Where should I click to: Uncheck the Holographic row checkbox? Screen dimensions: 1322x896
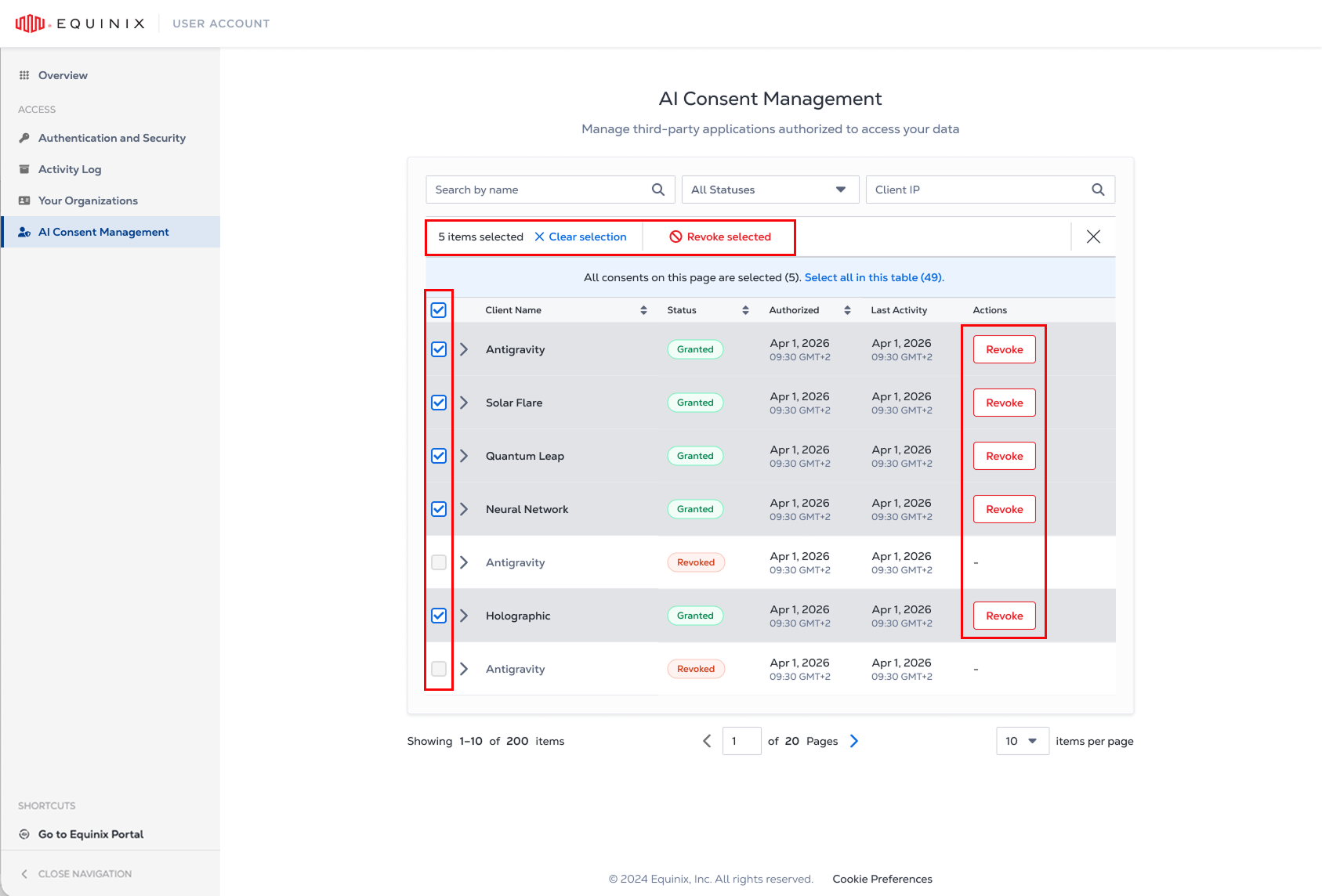coord(439,616)
